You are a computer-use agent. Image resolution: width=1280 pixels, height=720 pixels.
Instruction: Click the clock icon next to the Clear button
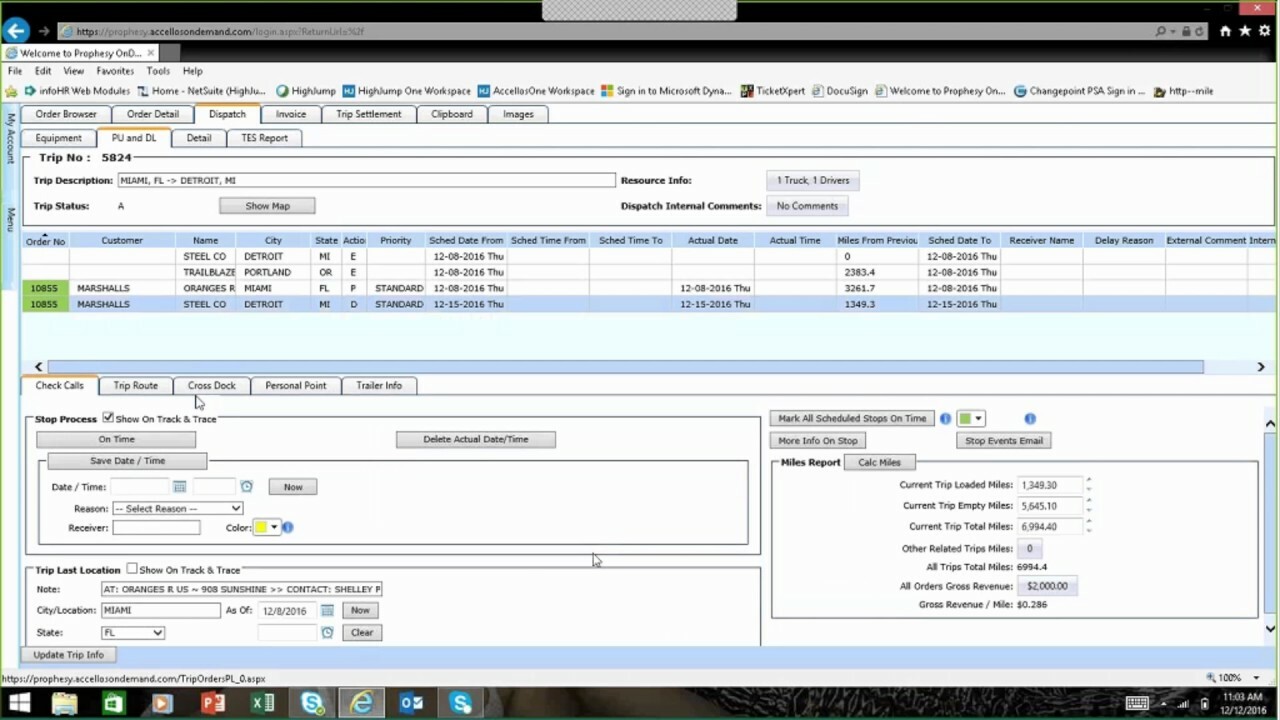pos(327,632)
